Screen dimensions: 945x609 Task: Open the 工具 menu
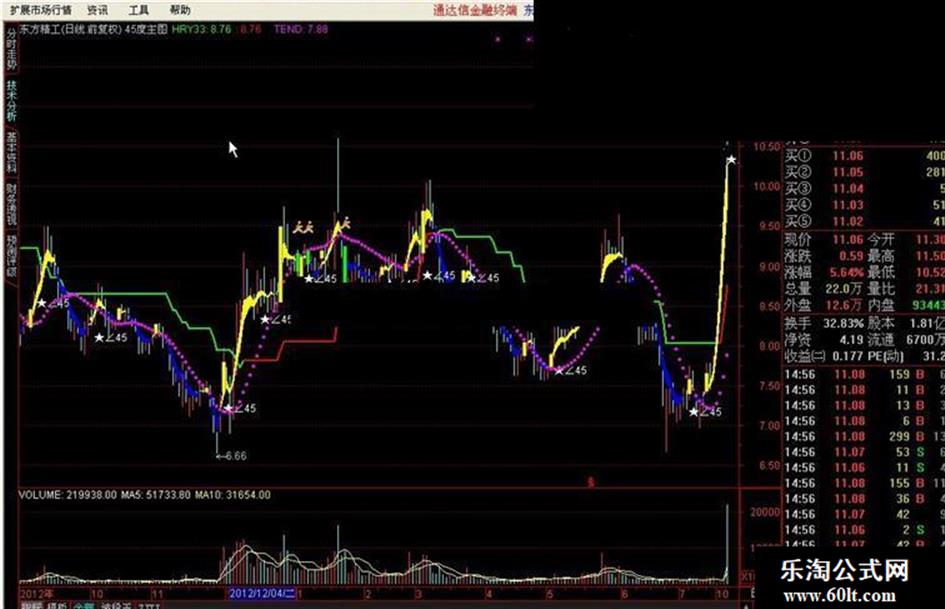coord(139,10)
